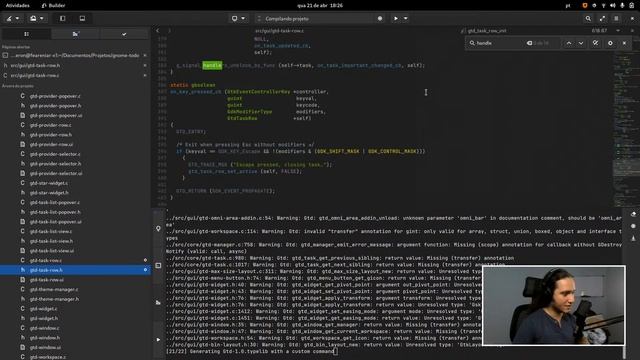Close src/gui/gtd-task-row.c open page
This screenshot has width=640, height=360.
coord(145,76)
